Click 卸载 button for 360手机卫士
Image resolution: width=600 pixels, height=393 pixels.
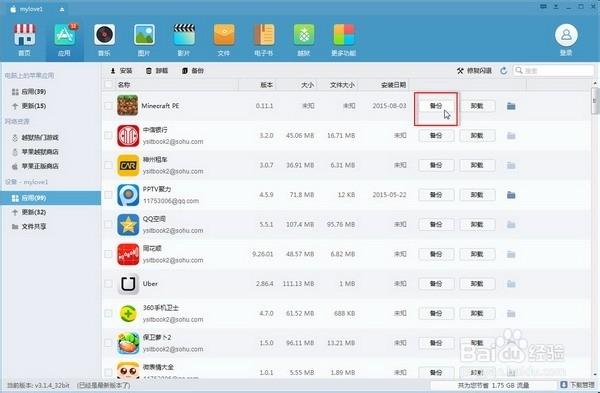pyautogui.click(x=477, y=313)
